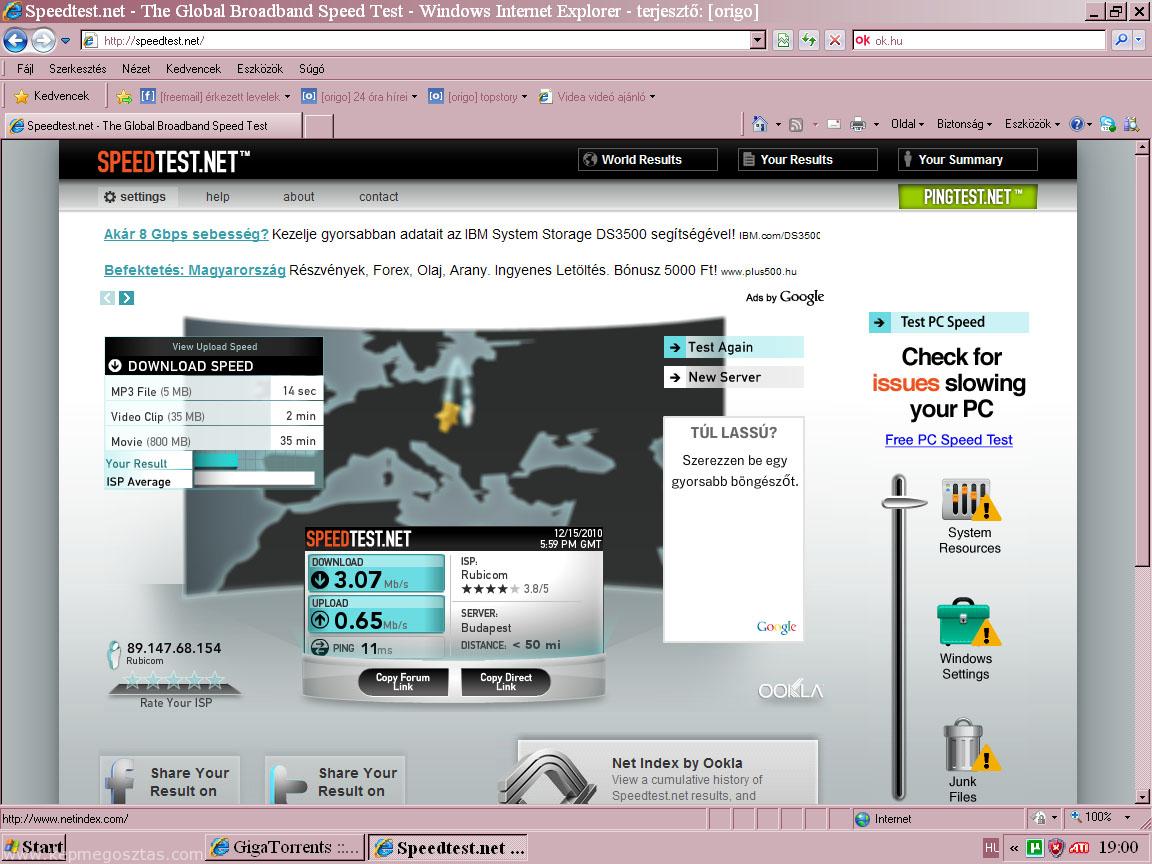Open the Kedvencek menu in menu bar
The width and height of the screenshot is (1152, 864).
193,69
